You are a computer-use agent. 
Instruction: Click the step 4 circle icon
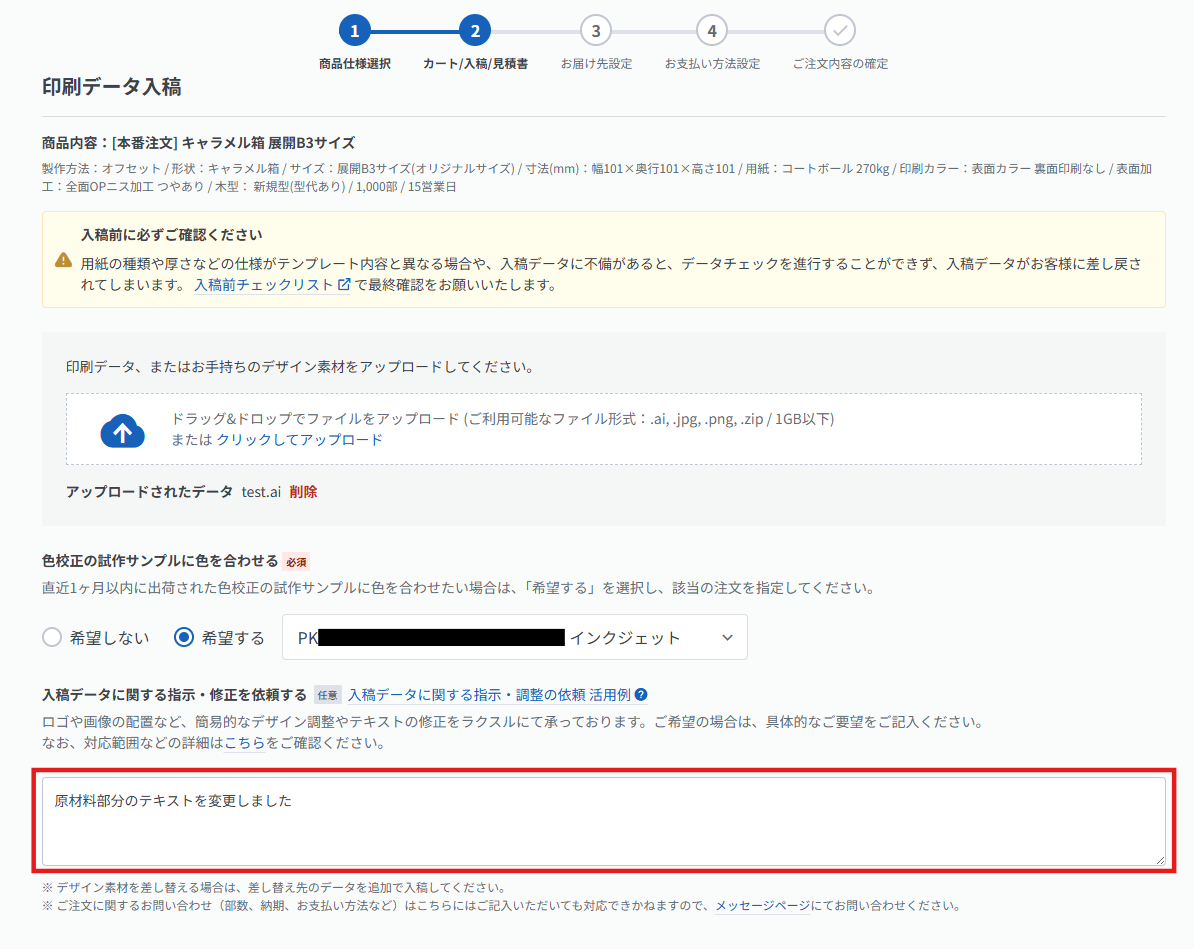pyautogui.click(x=712, y=30)
